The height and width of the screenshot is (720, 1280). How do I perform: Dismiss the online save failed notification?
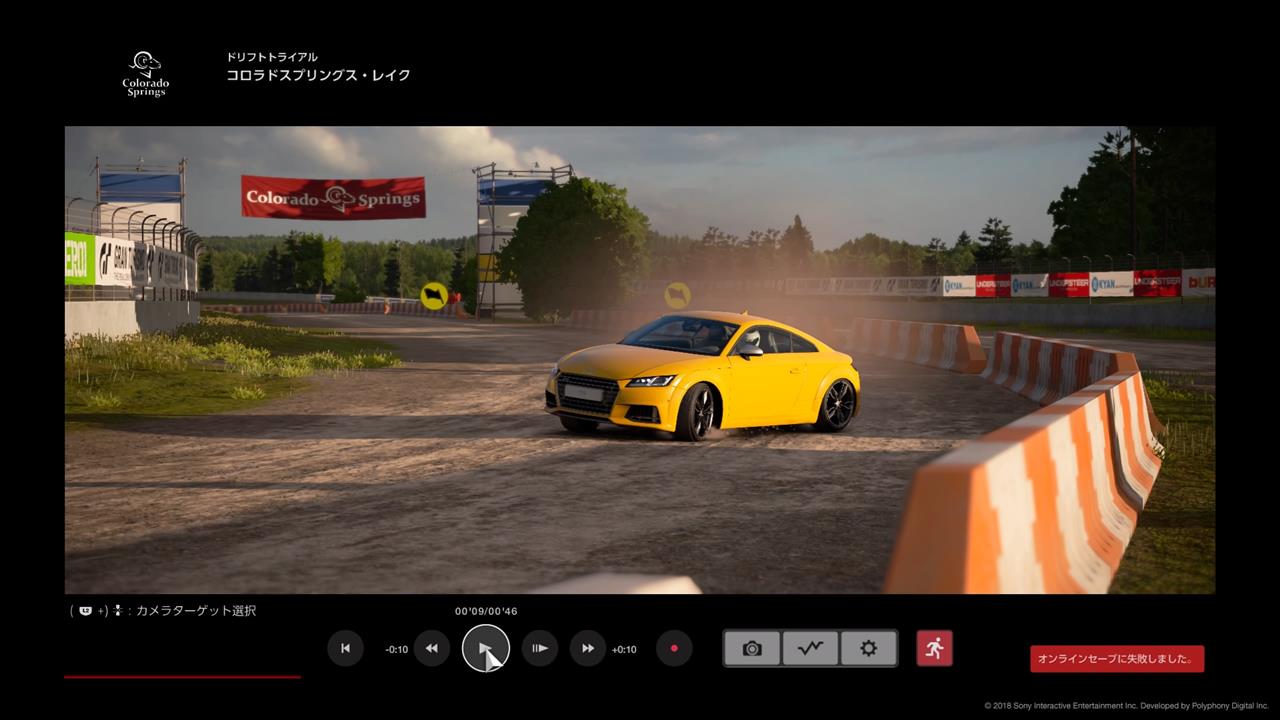pos(1117,659)
